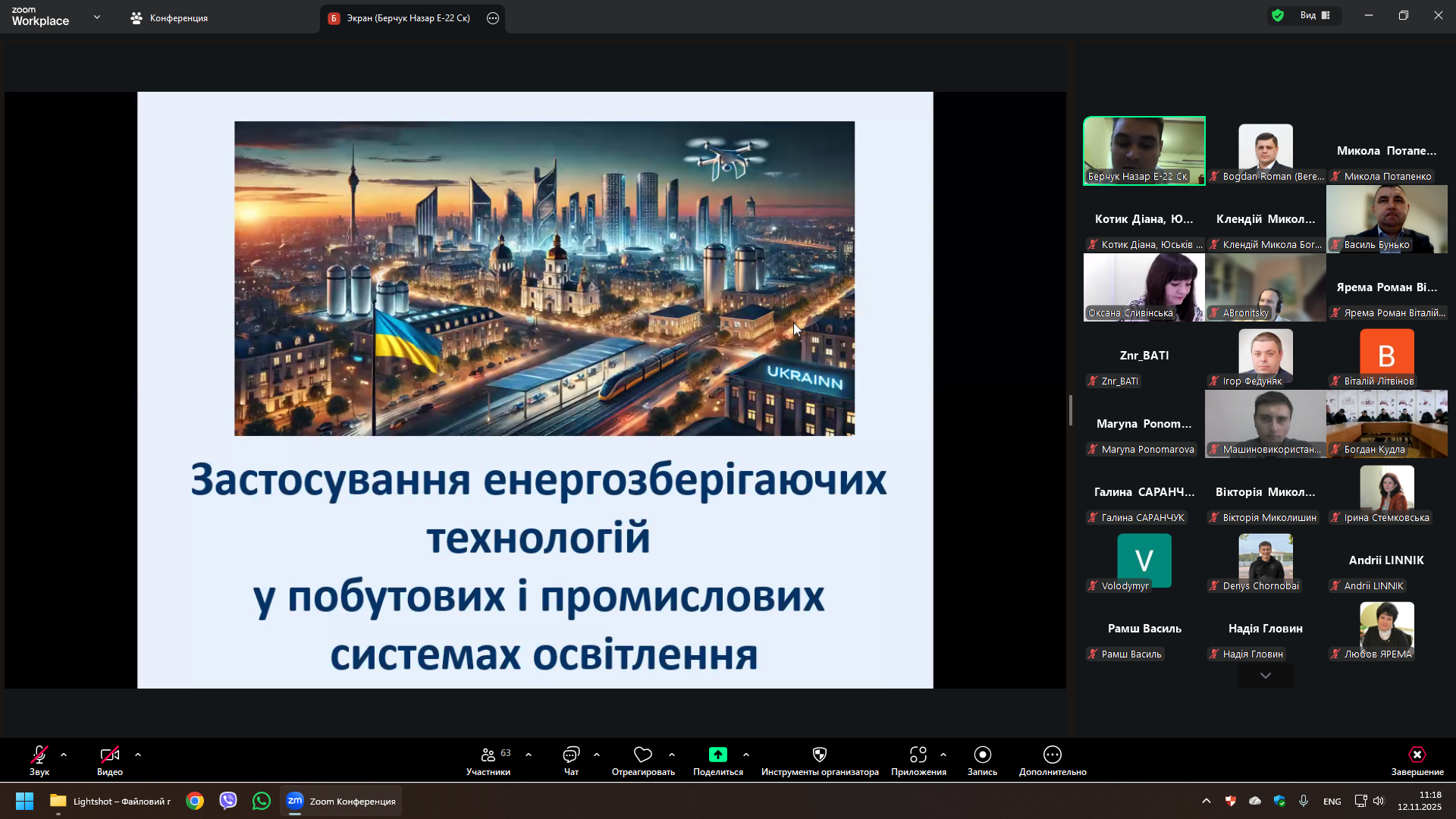Open Host tools shield icon
This screenshot has width=1456, height=819.
[820, 755]
